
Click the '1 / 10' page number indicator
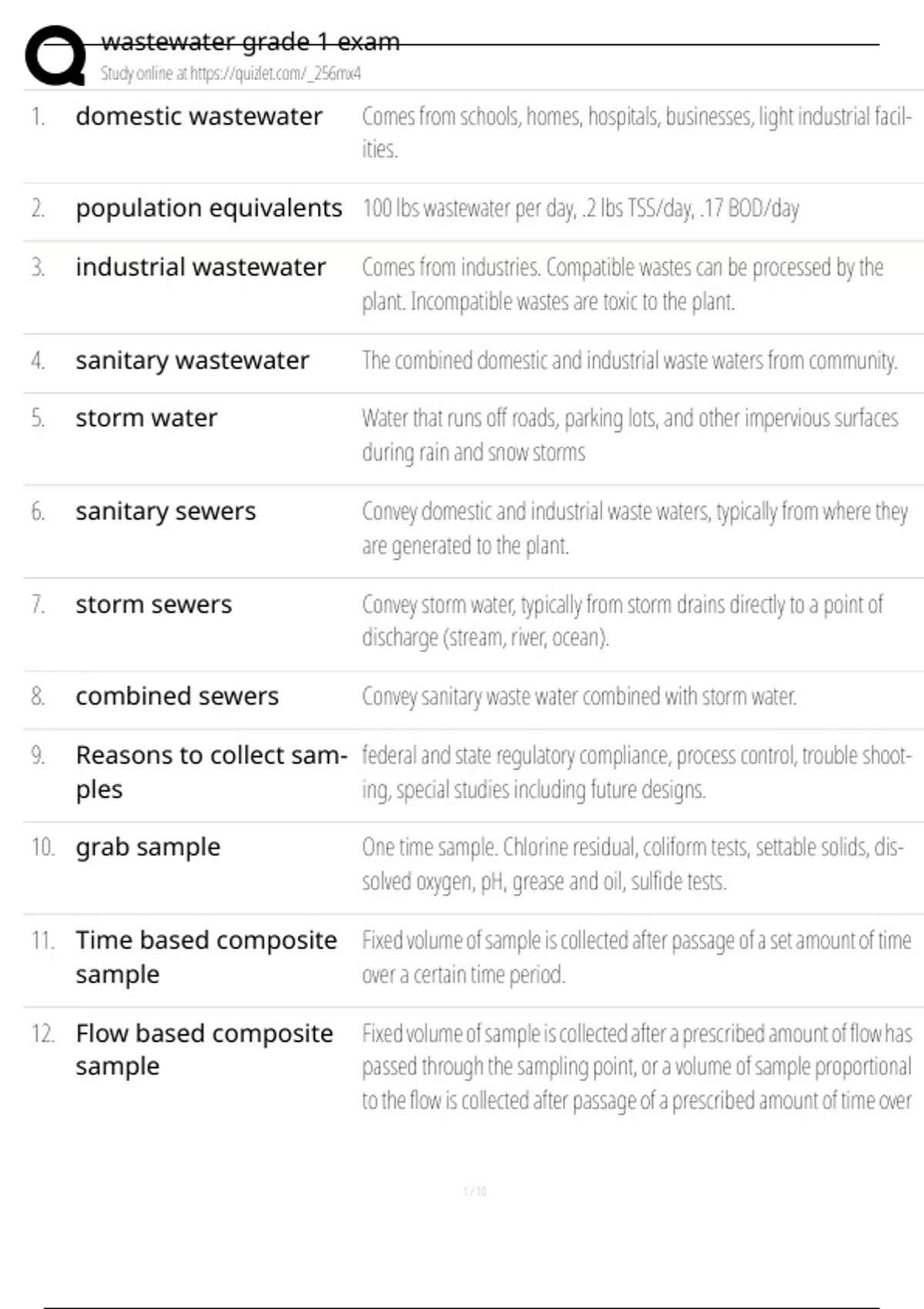click(475, 1191)
